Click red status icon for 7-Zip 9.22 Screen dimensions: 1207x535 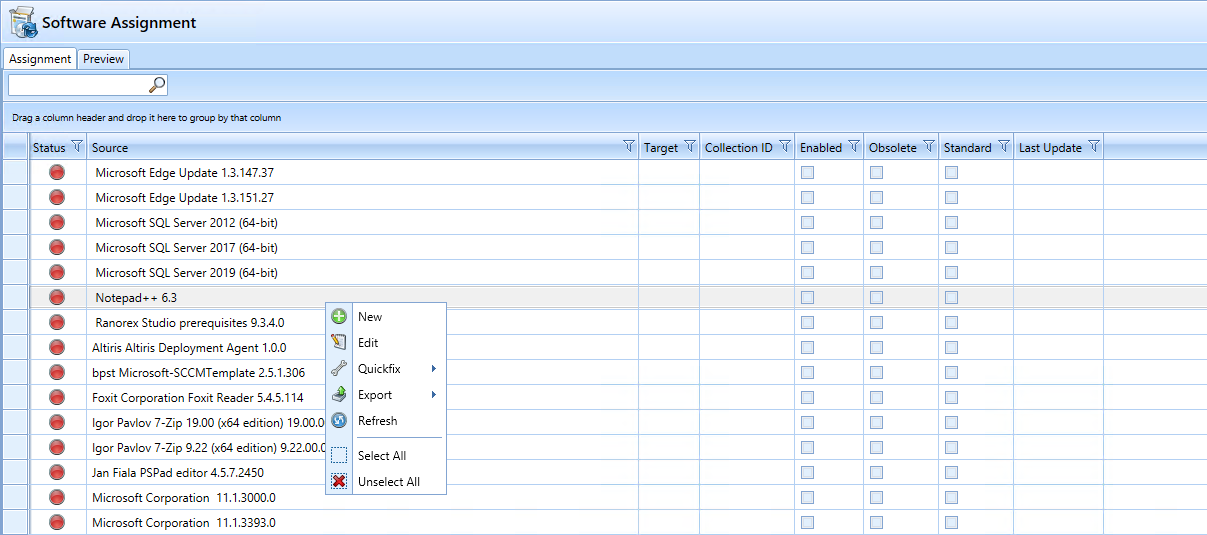pyautogui.click(x=57, y=447)
